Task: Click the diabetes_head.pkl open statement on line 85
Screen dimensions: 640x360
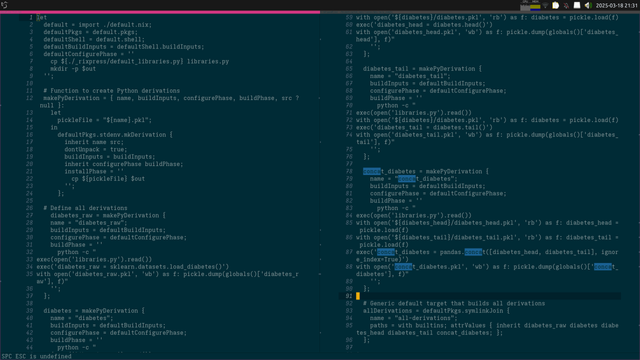Action: (487, 227)
